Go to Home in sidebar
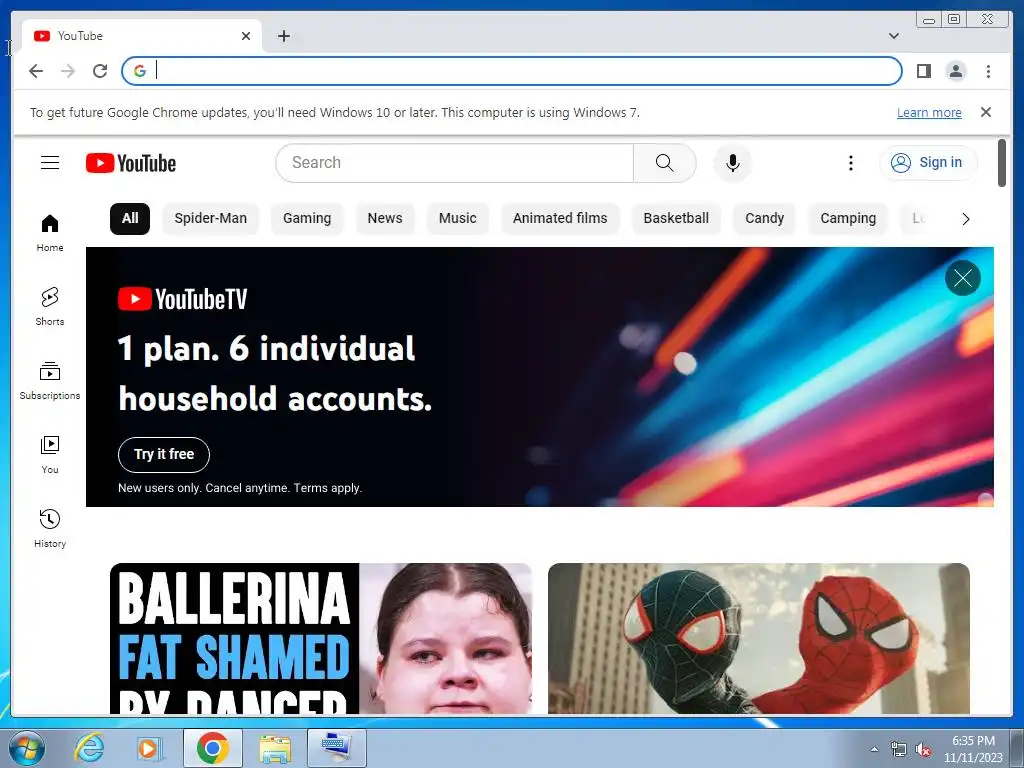 (x=50, y=233)
